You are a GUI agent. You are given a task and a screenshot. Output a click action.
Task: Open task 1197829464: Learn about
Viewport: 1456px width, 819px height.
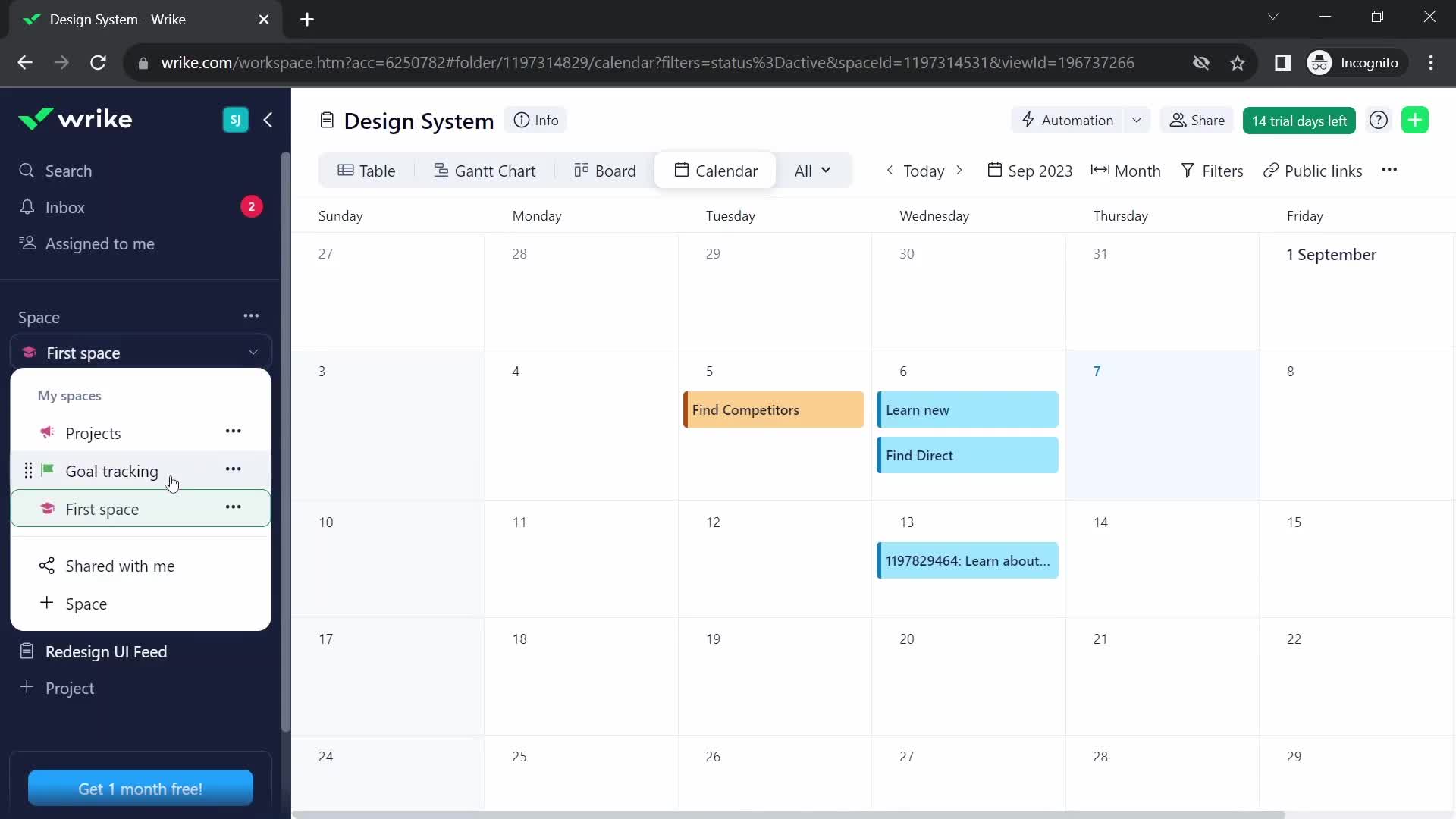click(x=968, y=560)
